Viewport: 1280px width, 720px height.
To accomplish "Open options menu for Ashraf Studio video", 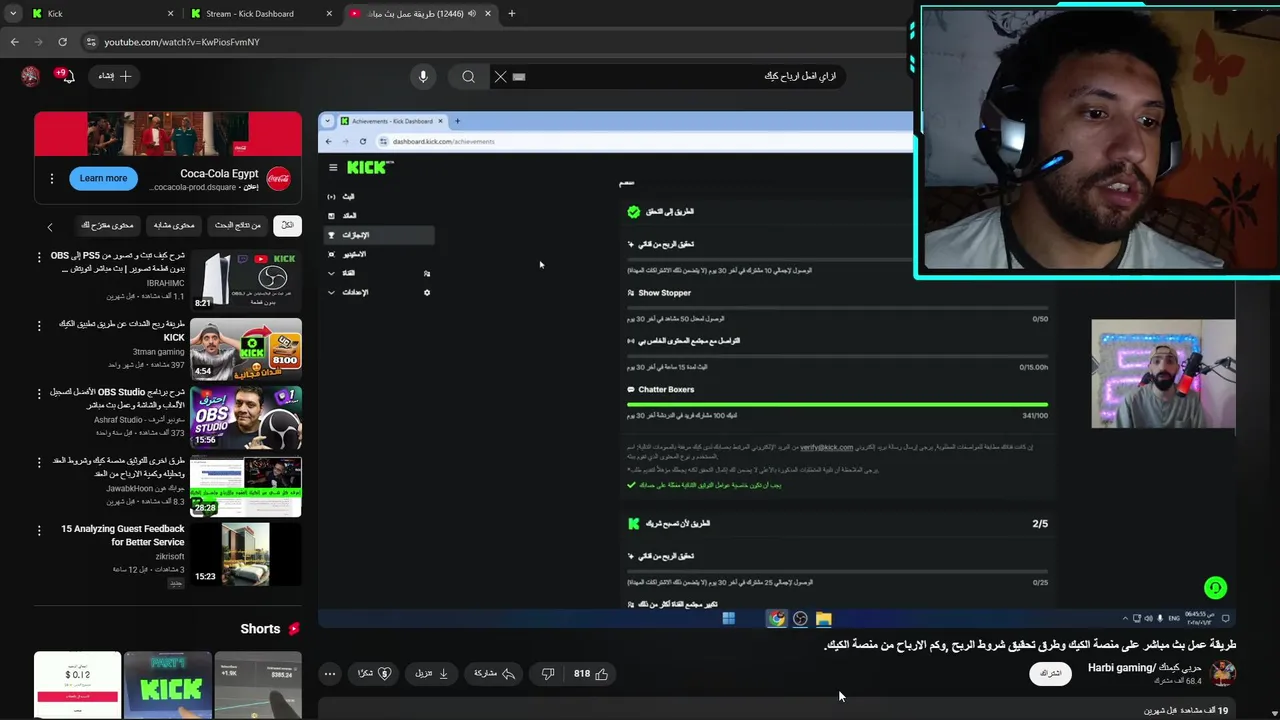I will 40,394.
